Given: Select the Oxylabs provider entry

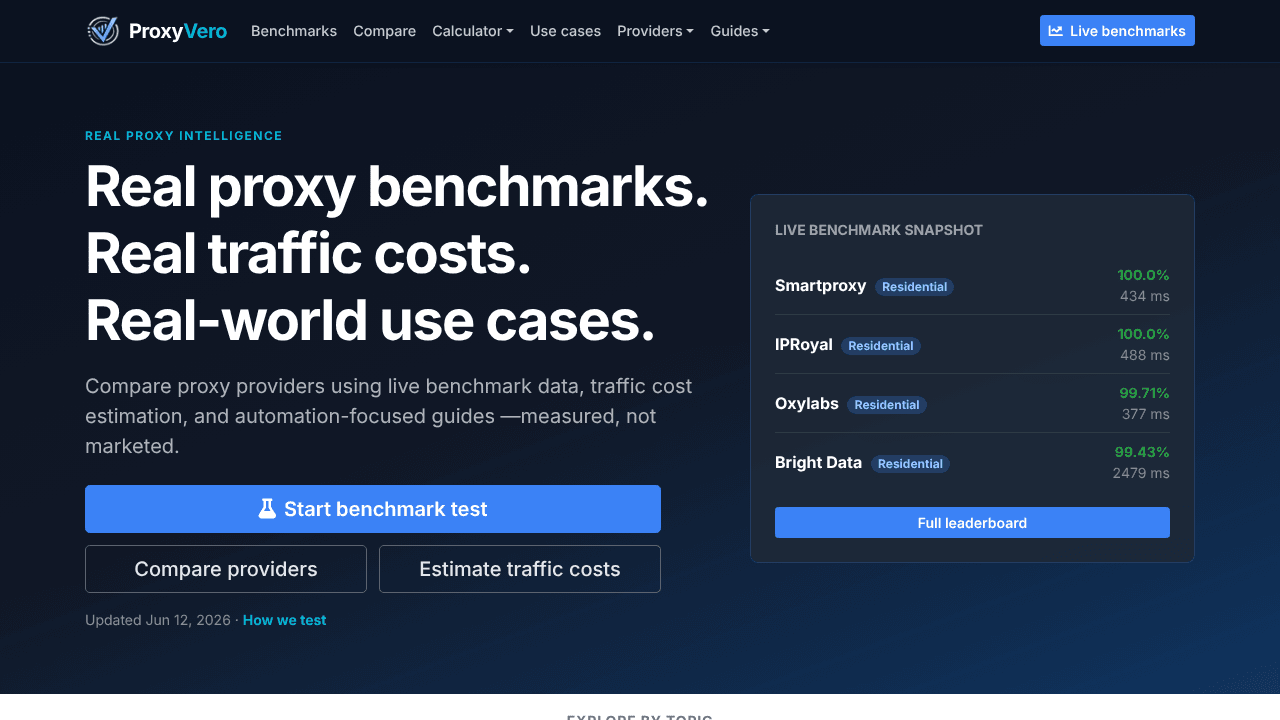Looking at the screenshot, I should click(972, 403).
